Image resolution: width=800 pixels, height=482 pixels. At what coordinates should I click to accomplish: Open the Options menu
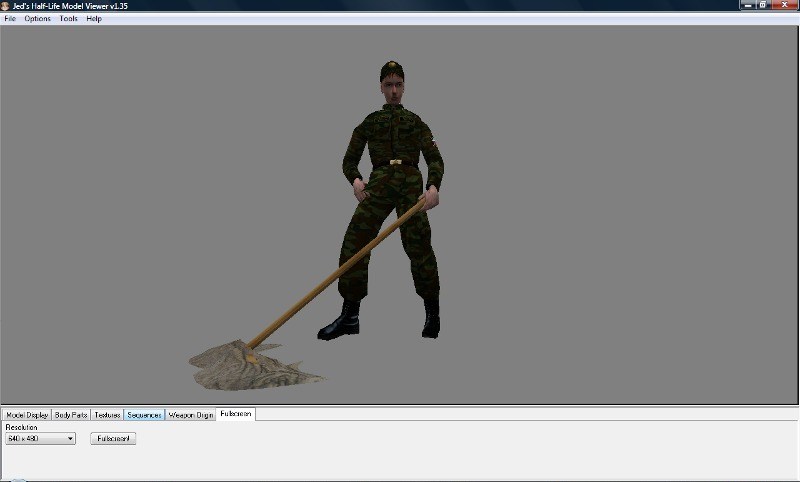tap(37, 18)
